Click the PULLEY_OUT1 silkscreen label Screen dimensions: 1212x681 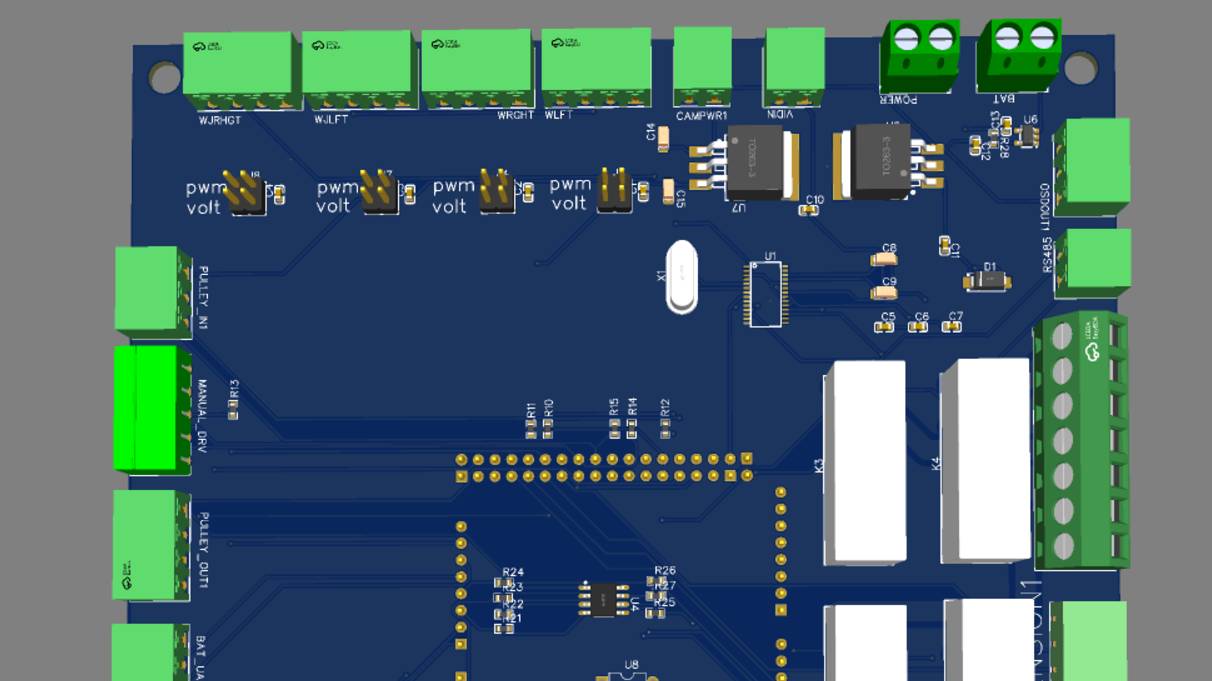point(203,550)
